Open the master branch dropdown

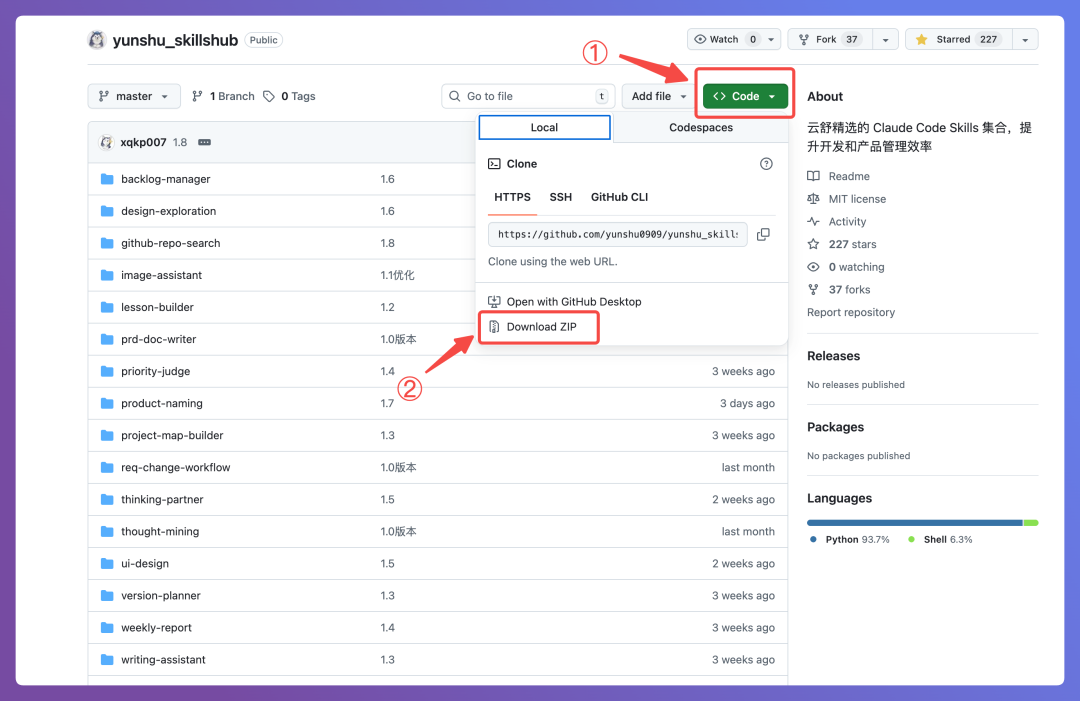(134, 96)
